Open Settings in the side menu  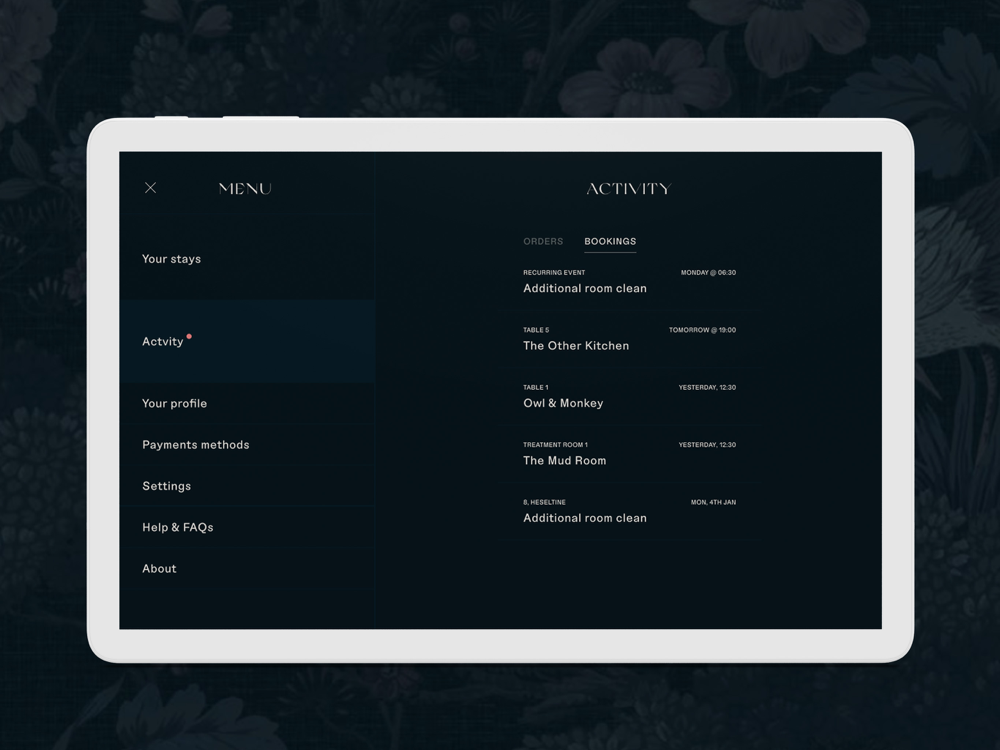(247, 486)
